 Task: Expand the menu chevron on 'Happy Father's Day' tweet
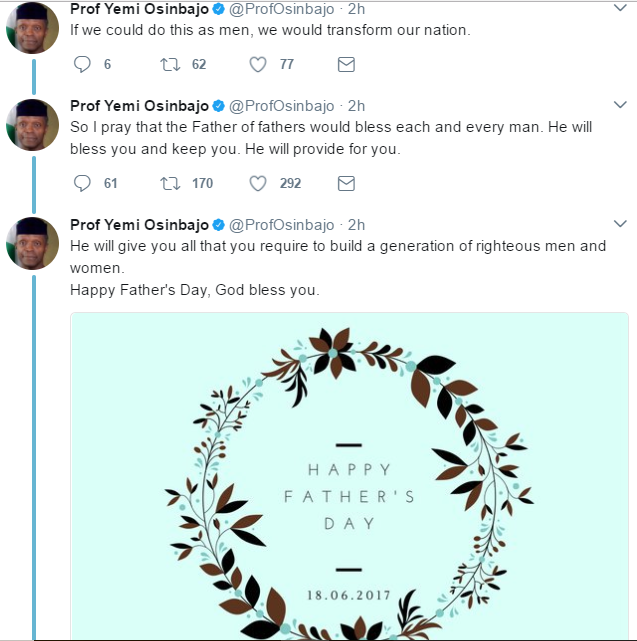(619, 223)
